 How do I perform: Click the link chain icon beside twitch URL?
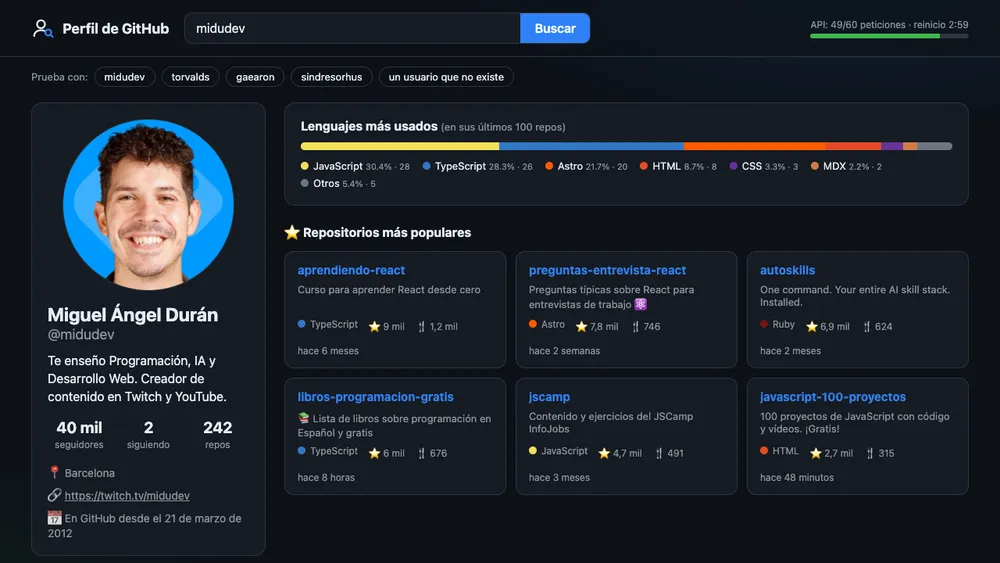coord(54,495)
